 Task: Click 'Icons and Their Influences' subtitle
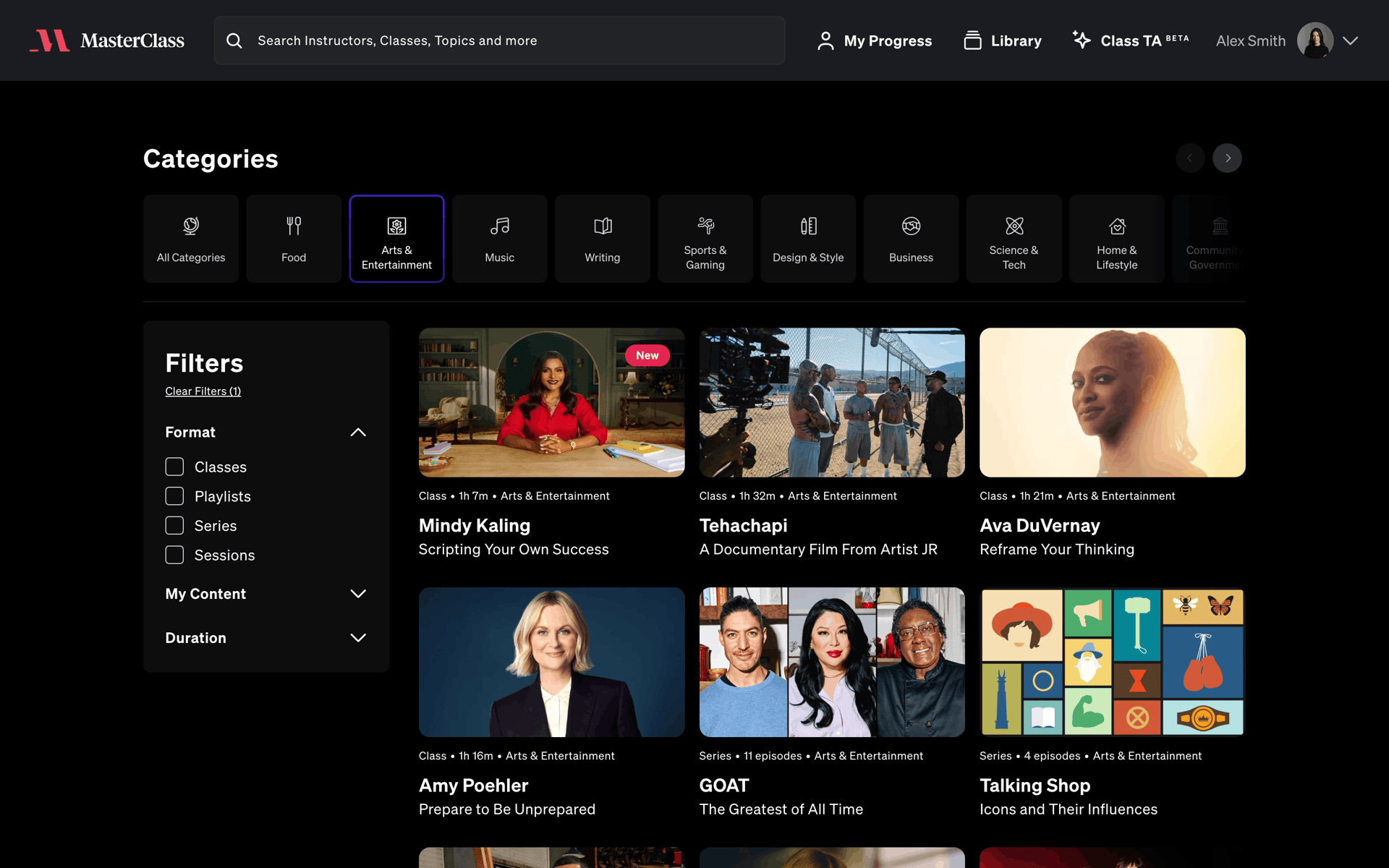click(x=1069, y=809)
